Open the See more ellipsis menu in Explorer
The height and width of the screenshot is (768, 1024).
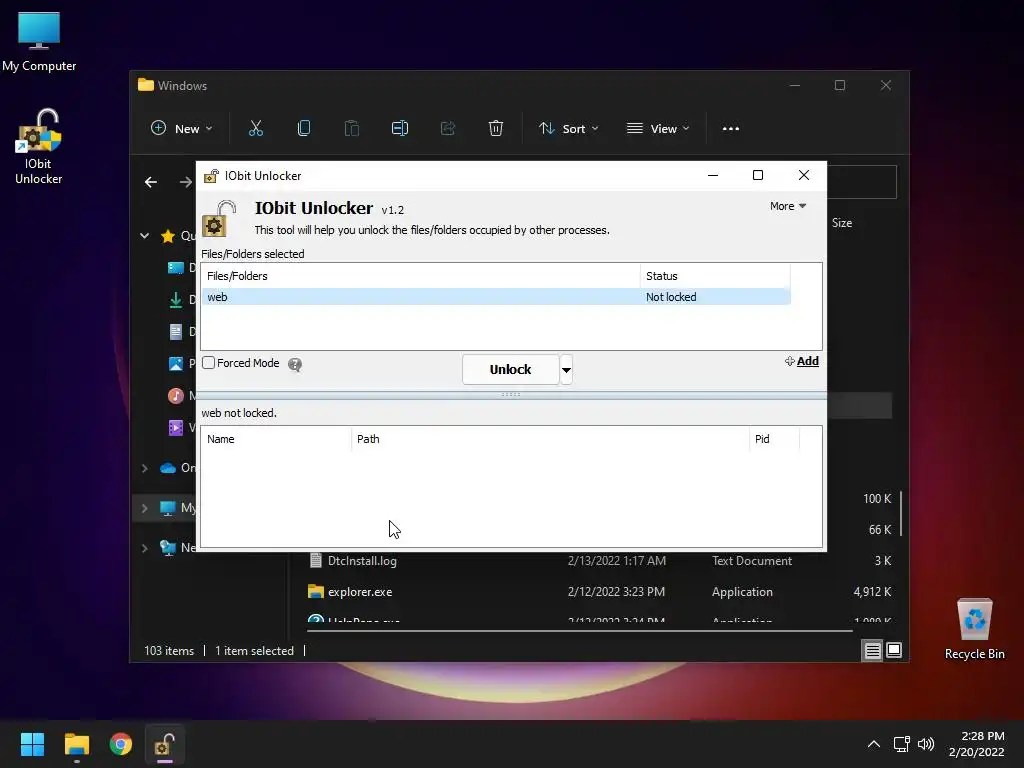731,129
